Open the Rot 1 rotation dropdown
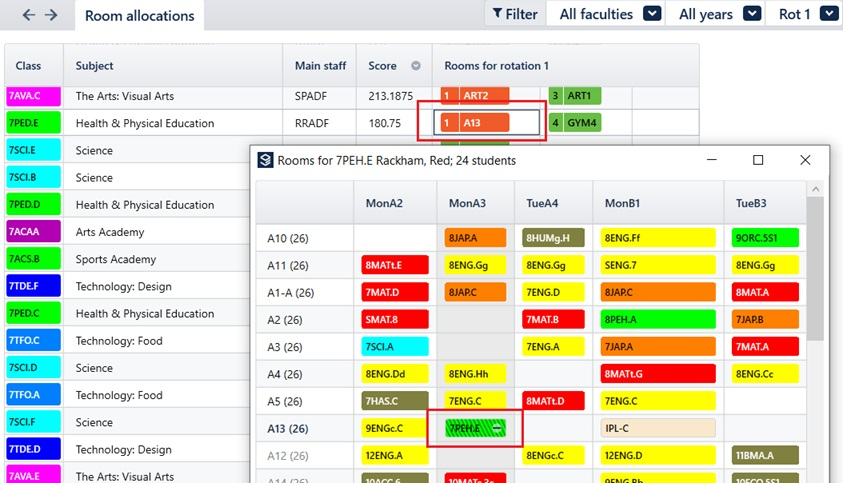 [828, 13]
